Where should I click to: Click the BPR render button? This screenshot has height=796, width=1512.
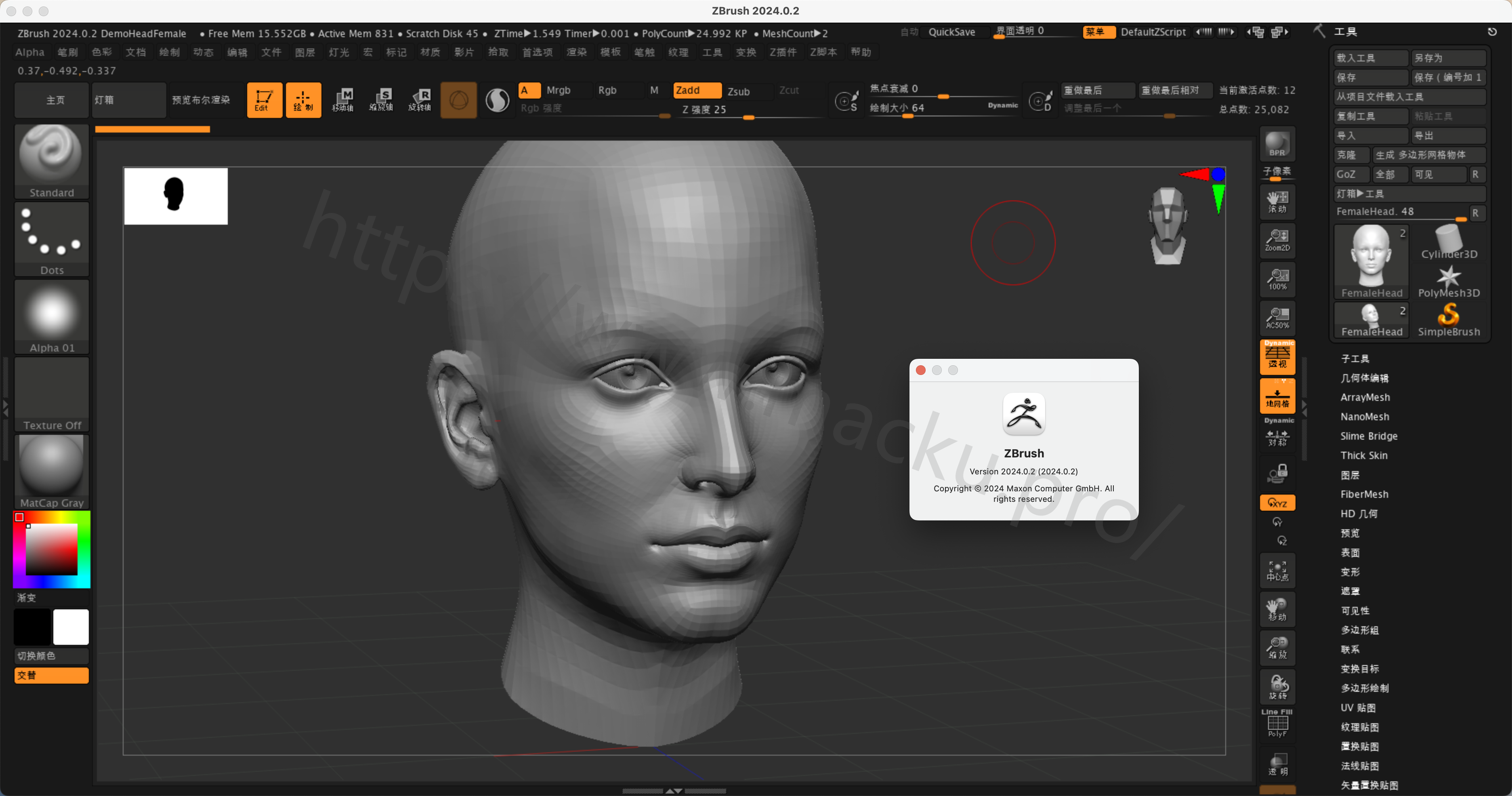coord(1277,144)
